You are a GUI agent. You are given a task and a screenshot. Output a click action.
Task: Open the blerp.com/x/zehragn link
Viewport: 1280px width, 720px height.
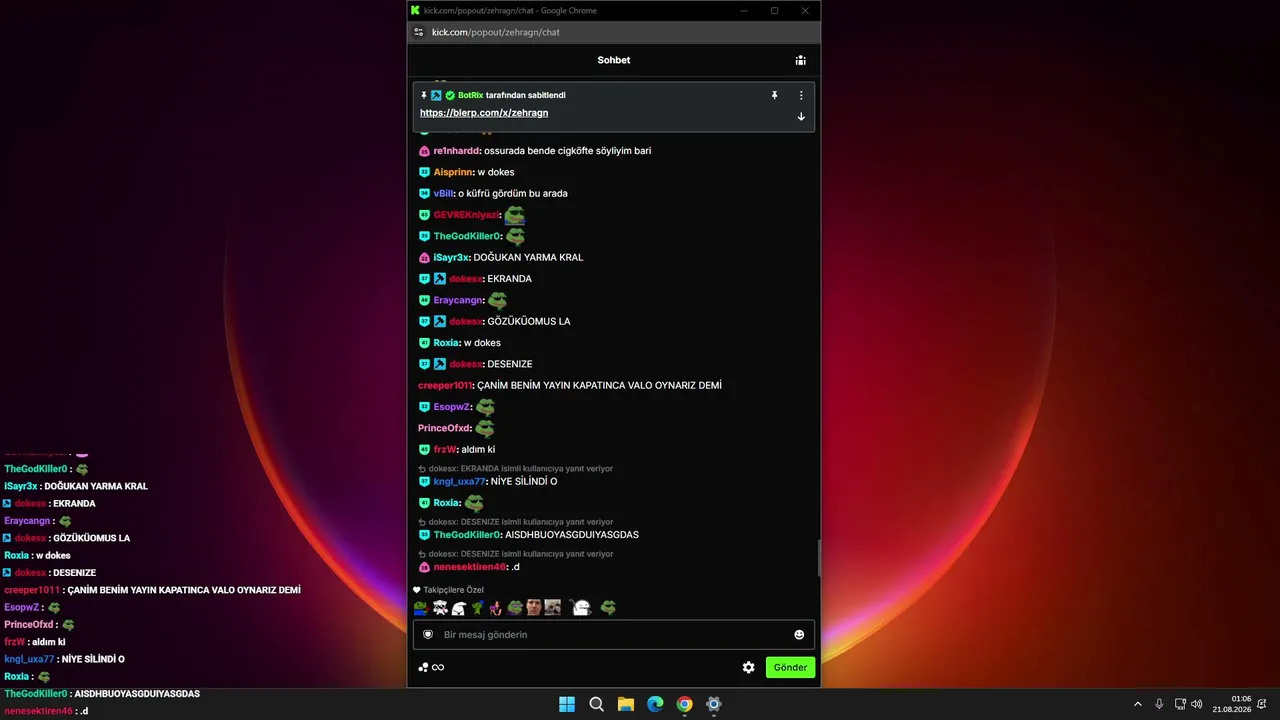pos(484,113)
